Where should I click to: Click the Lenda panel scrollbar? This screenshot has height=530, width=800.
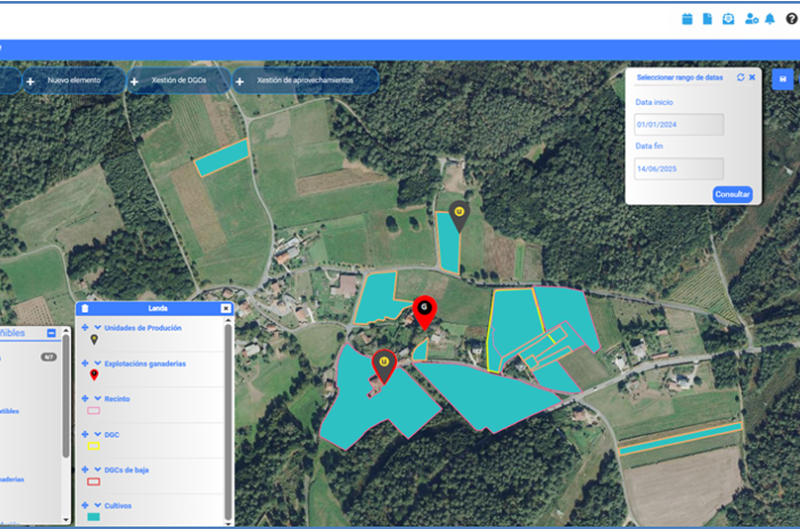(x=229, y=421)
